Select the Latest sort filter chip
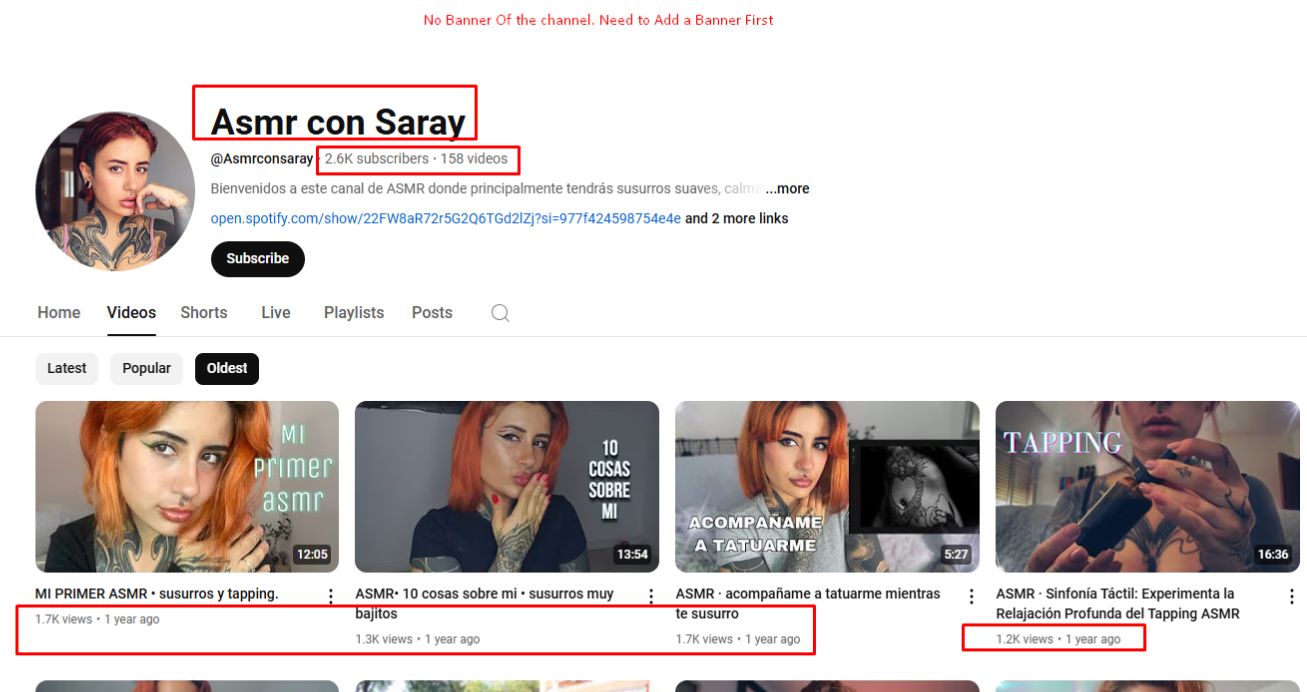 (x=67, y=368)
